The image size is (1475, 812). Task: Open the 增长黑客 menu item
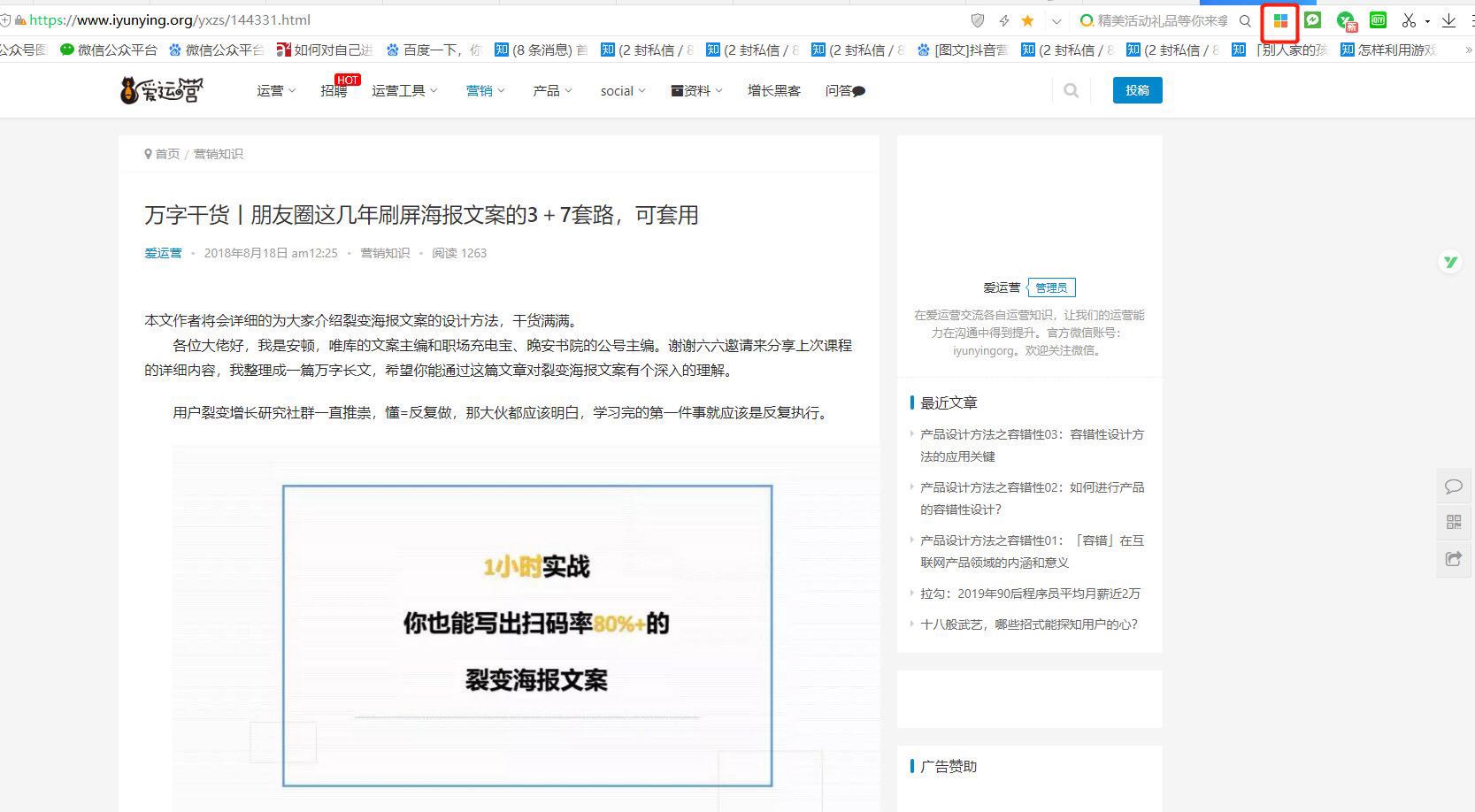773,90
